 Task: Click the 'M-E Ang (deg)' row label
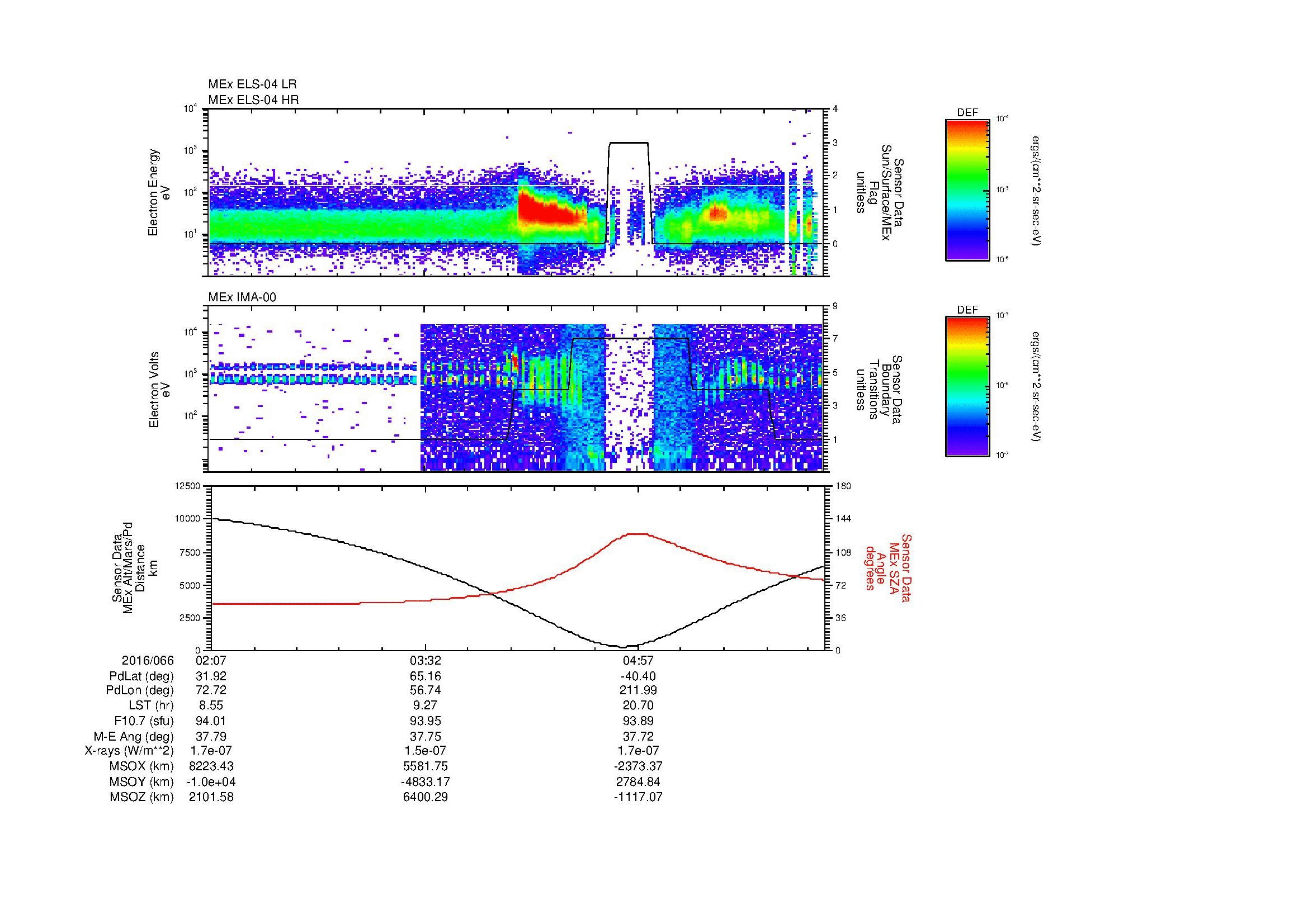point(133,736)
